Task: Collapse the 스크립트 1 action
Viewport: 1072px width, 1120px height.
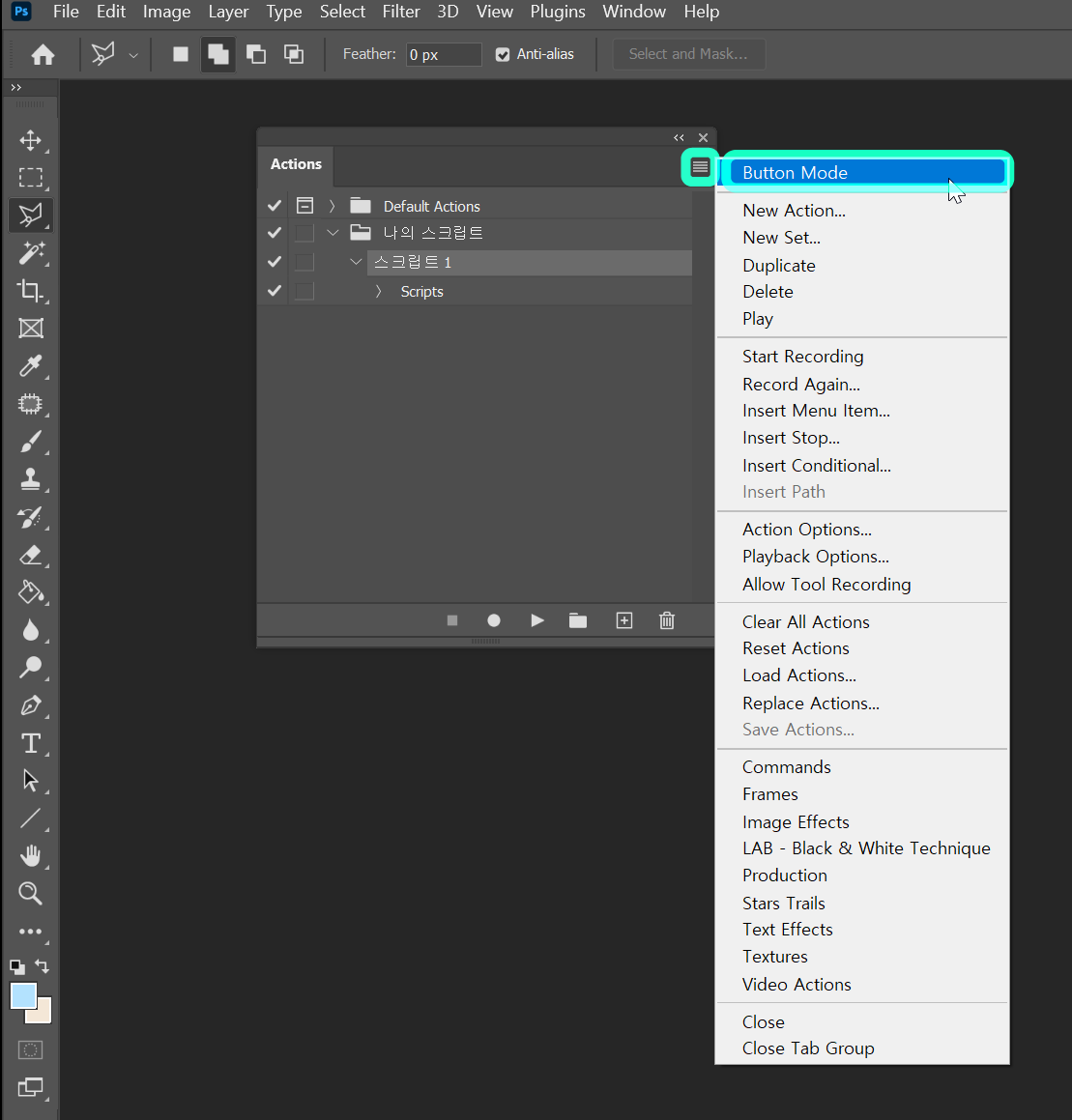Action: (x=356, y=262)
